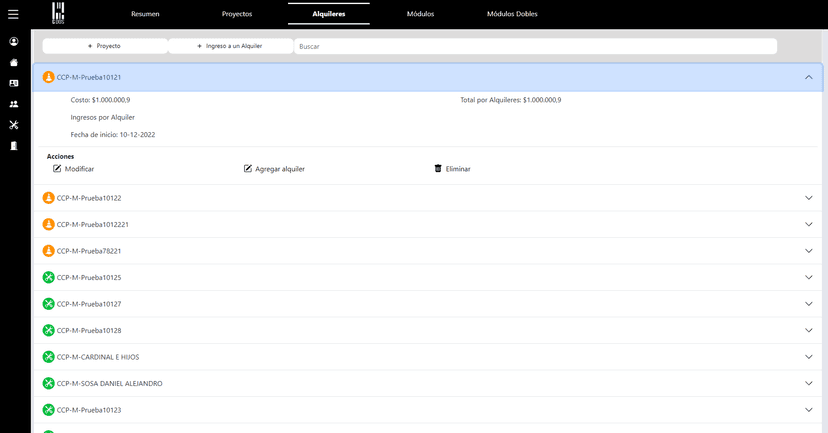Click the company logo in header
Image resolution: width=828 pixels, height=433 pixels.
click(x=58, y=13)
